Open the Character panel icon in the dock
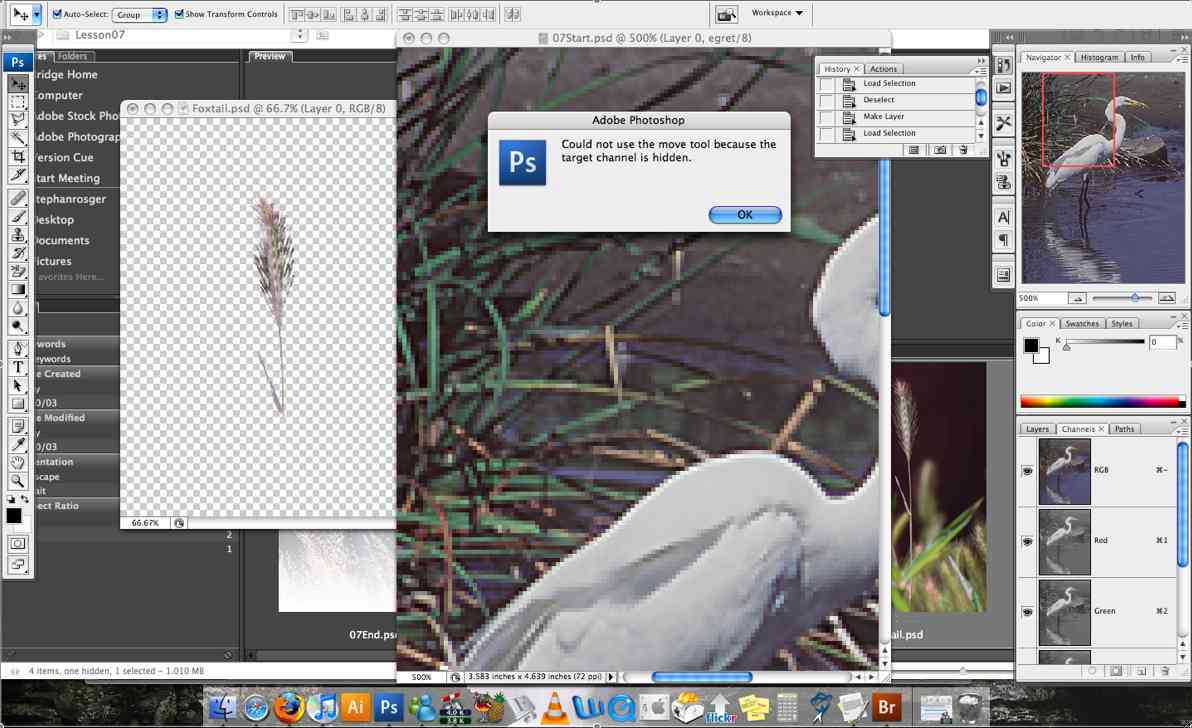Viewport: 1192px width, 728px height. pyautogui.click(x=1003, y=217)
